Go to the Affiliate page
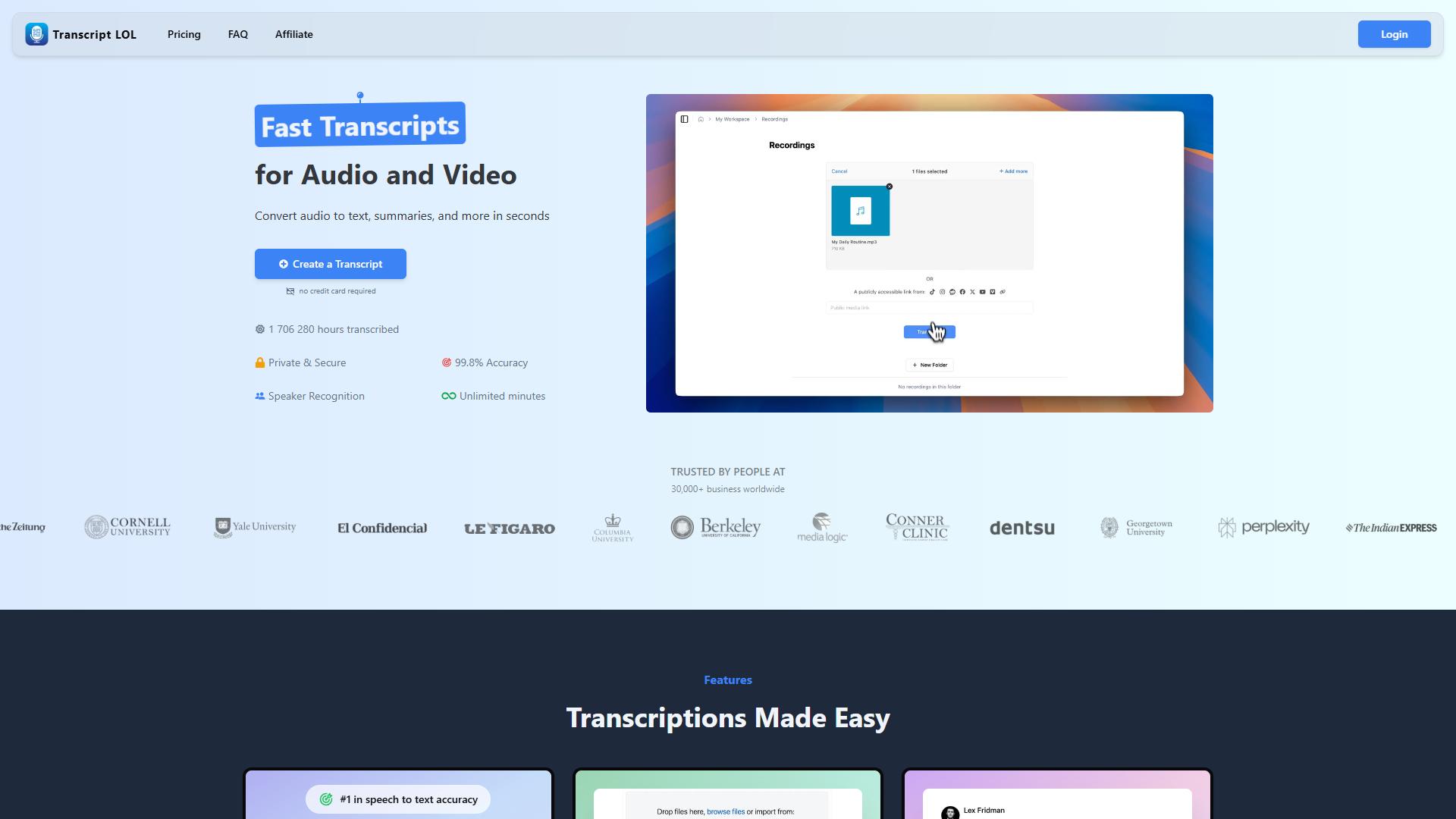The image size is (1456, 819). point(294,34)
